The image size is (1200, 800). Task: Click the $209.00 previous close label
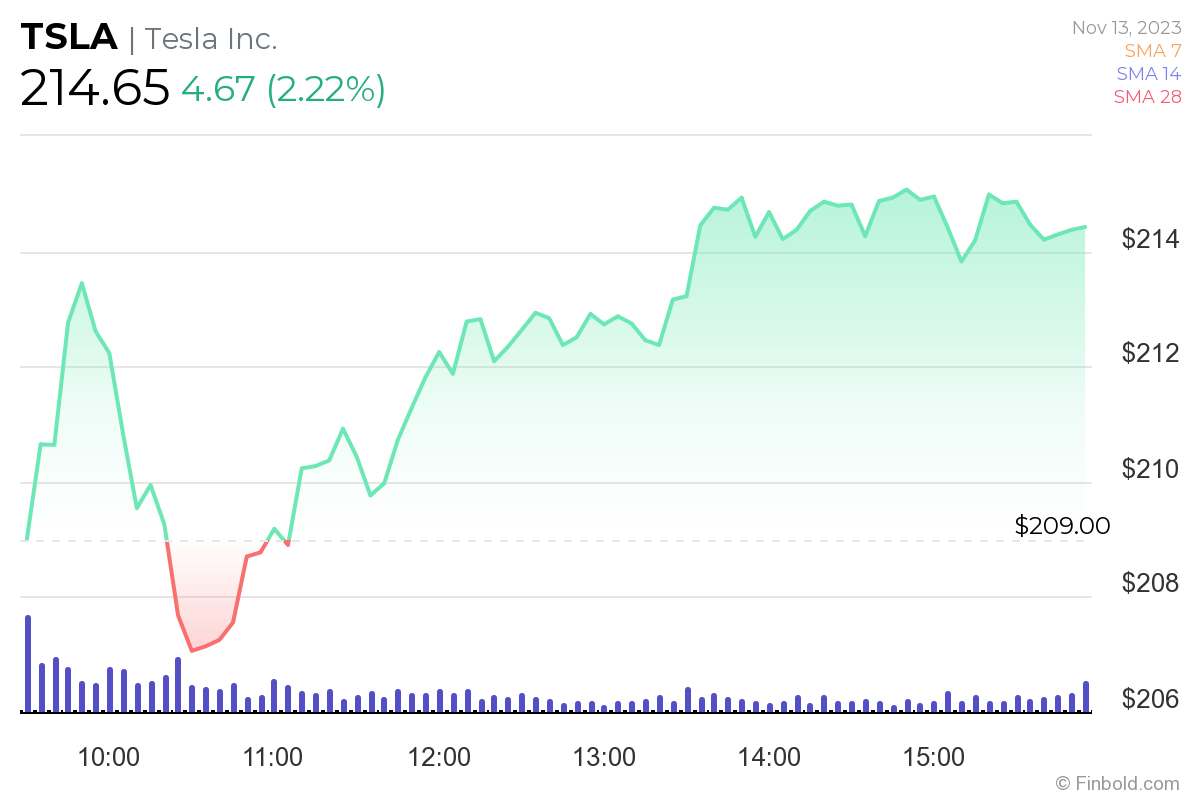click(1062, 526)
